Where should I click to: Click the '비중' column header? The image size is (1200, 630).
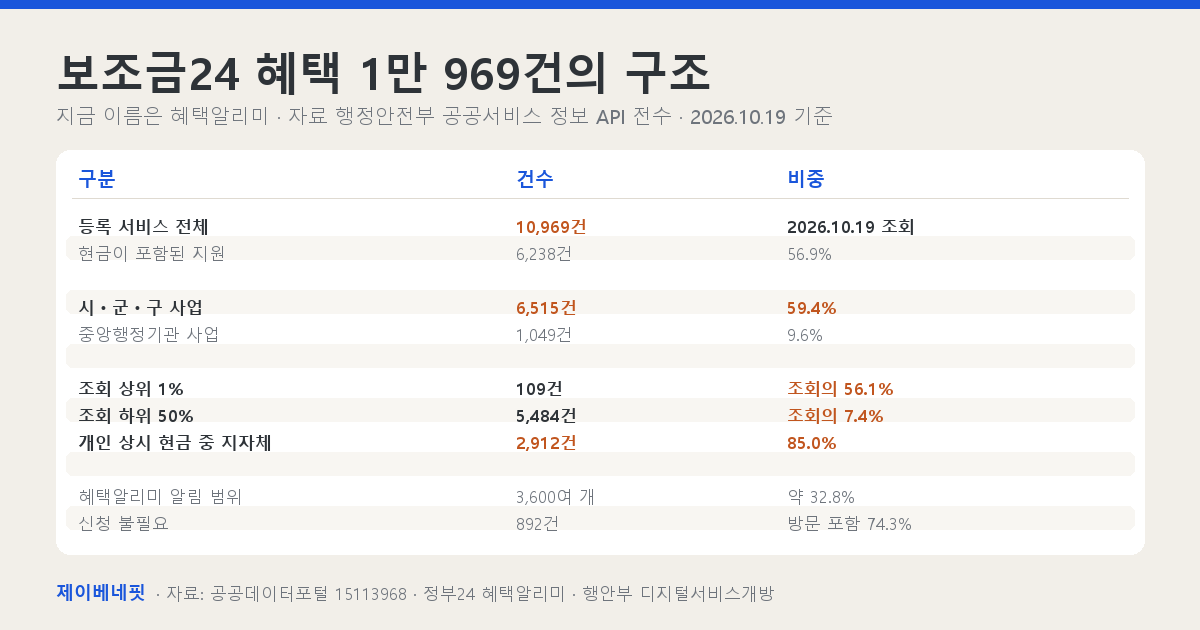(x=806, y=179)
